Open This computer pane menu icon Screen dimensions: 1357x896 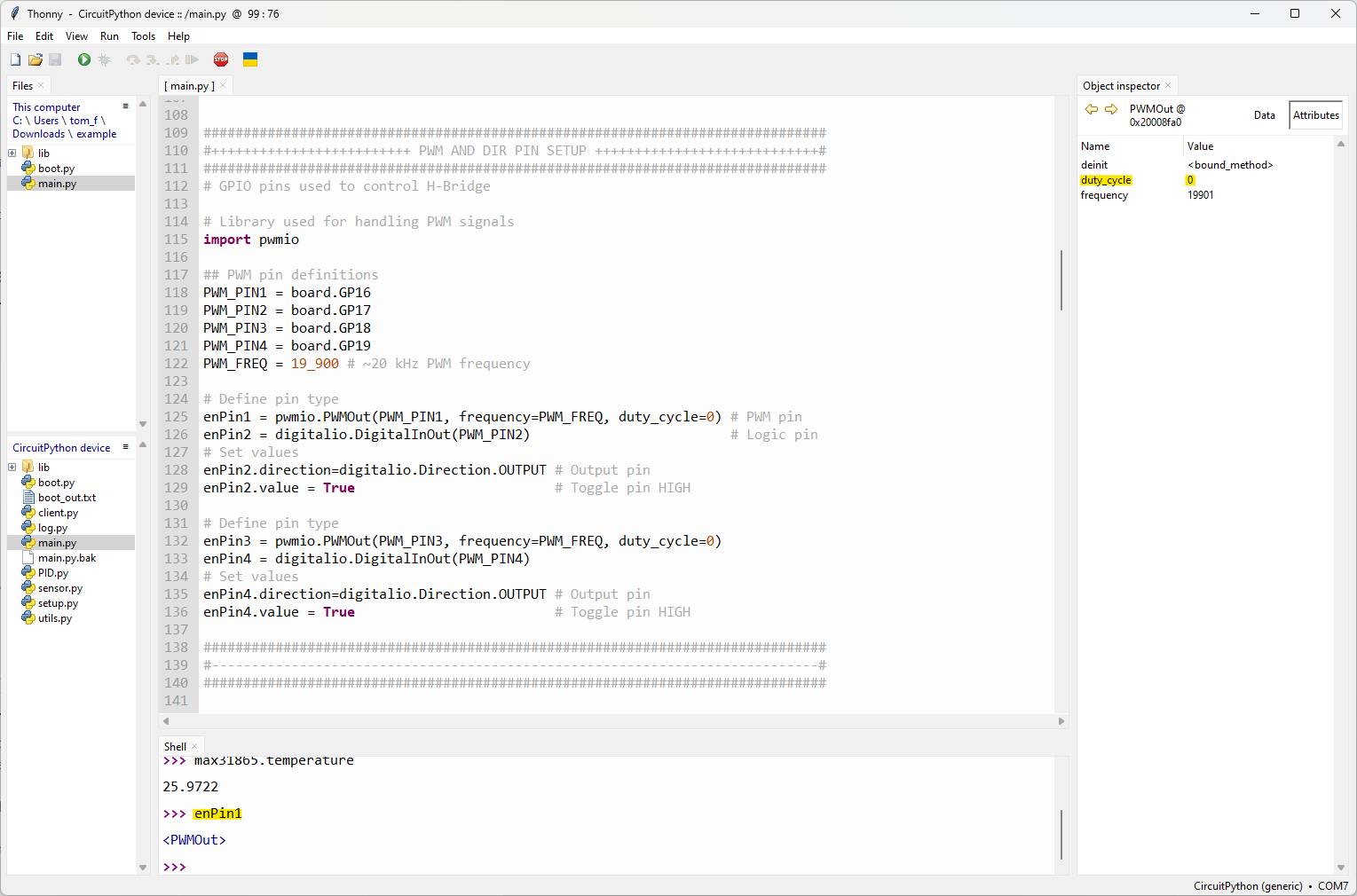pos(125,106)
